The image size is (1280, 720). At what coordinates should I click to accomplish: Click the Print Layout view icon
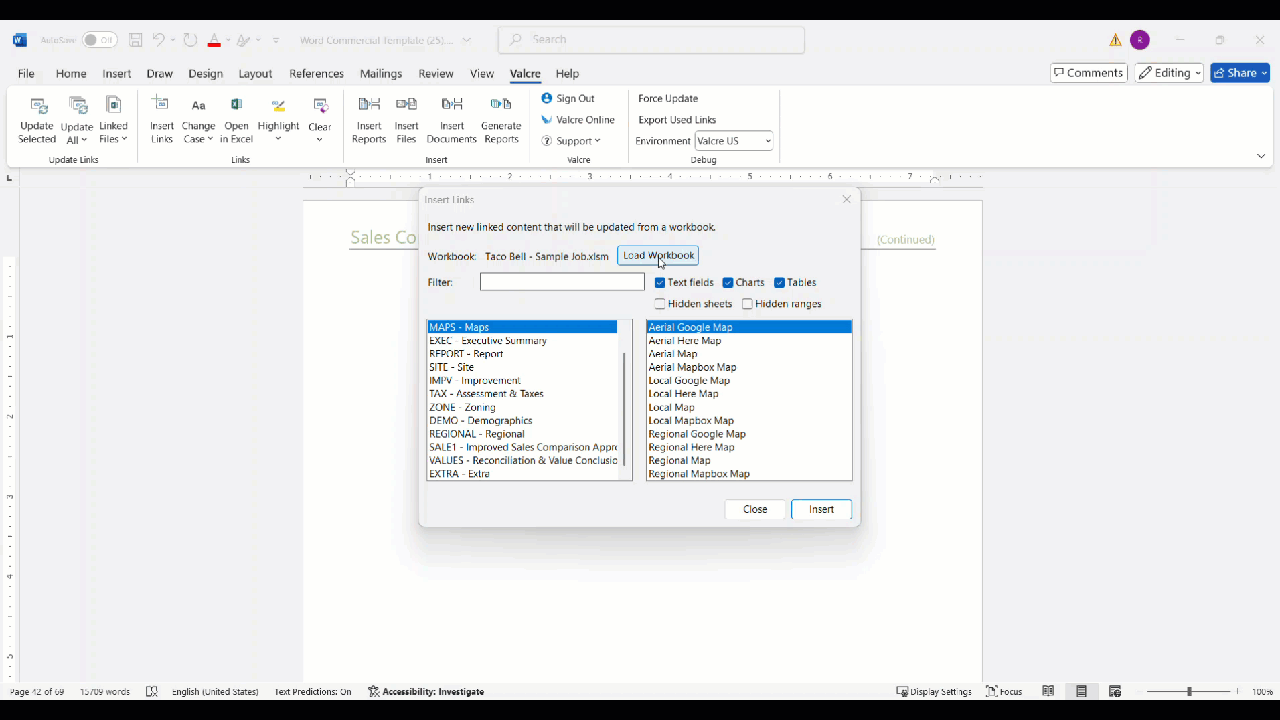(1081, 691)
